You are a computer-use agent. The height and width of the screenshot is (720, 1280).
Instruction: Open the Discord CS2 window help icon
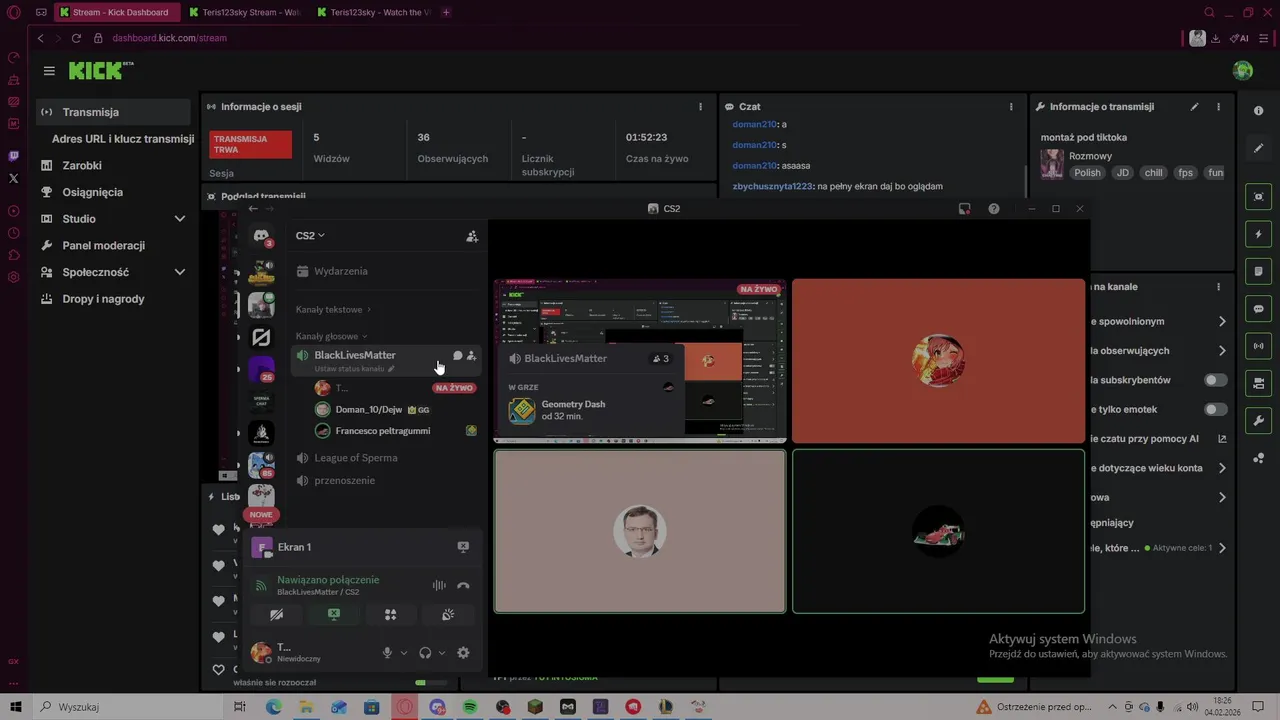coord(994,209)
